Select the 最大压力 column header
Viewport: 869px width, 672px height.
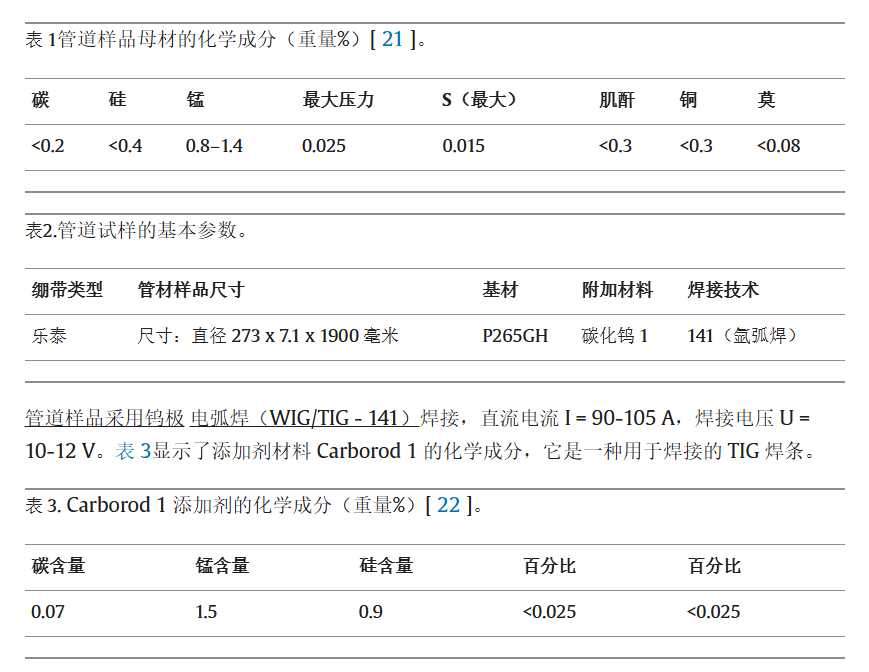click(x=338, y=100)
